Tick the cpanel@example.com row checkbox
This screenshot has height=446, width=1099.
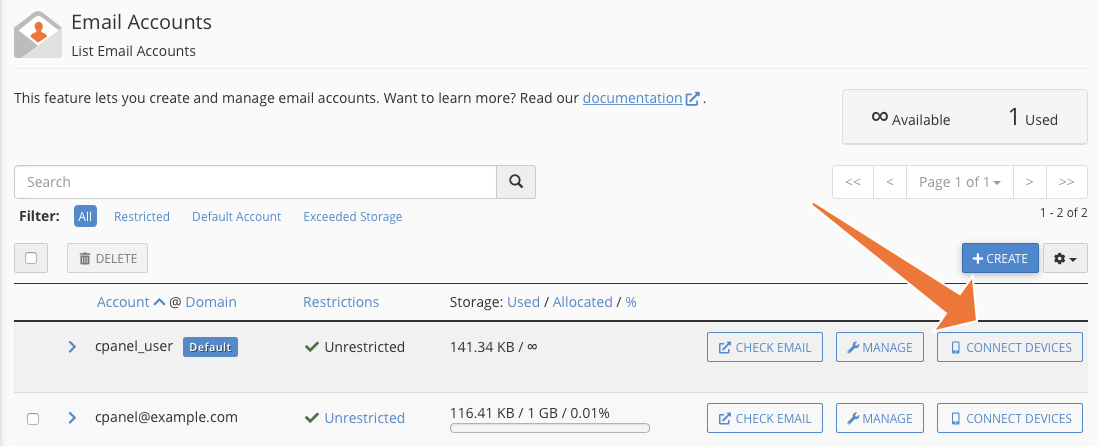click(x=32, y=419)
